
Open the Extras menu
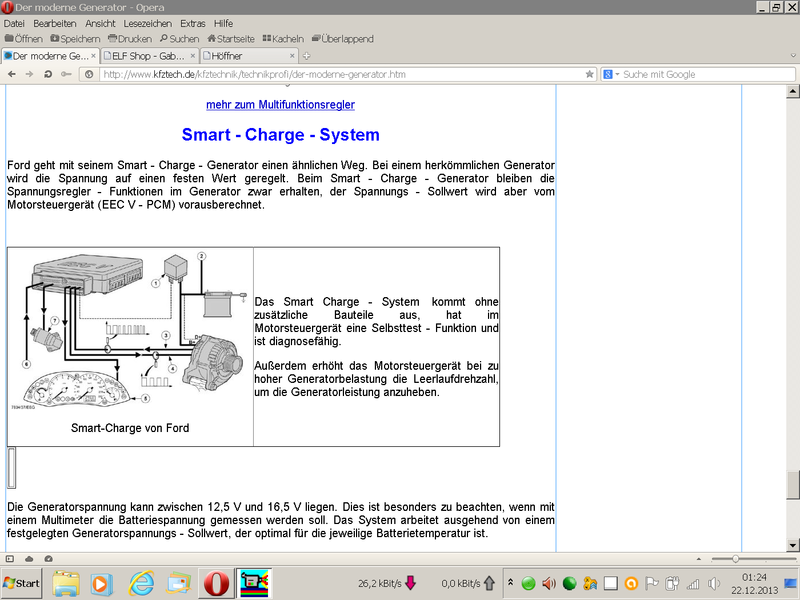point(193,23)
